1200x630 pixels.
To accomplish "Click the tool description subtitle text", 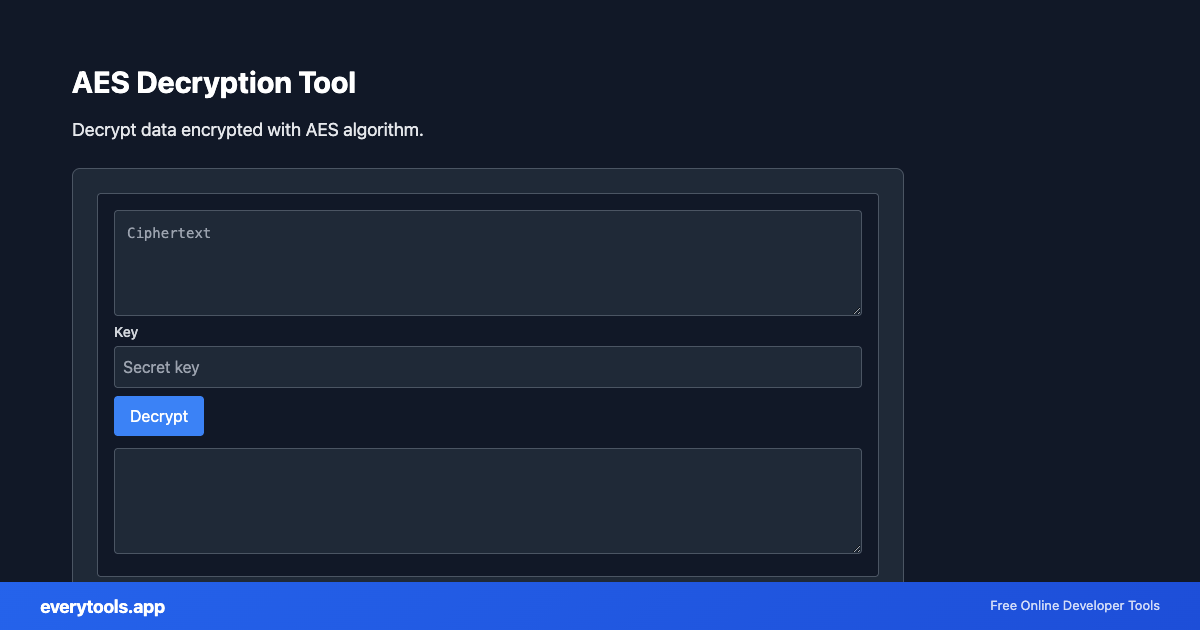I will pos(247,130).
